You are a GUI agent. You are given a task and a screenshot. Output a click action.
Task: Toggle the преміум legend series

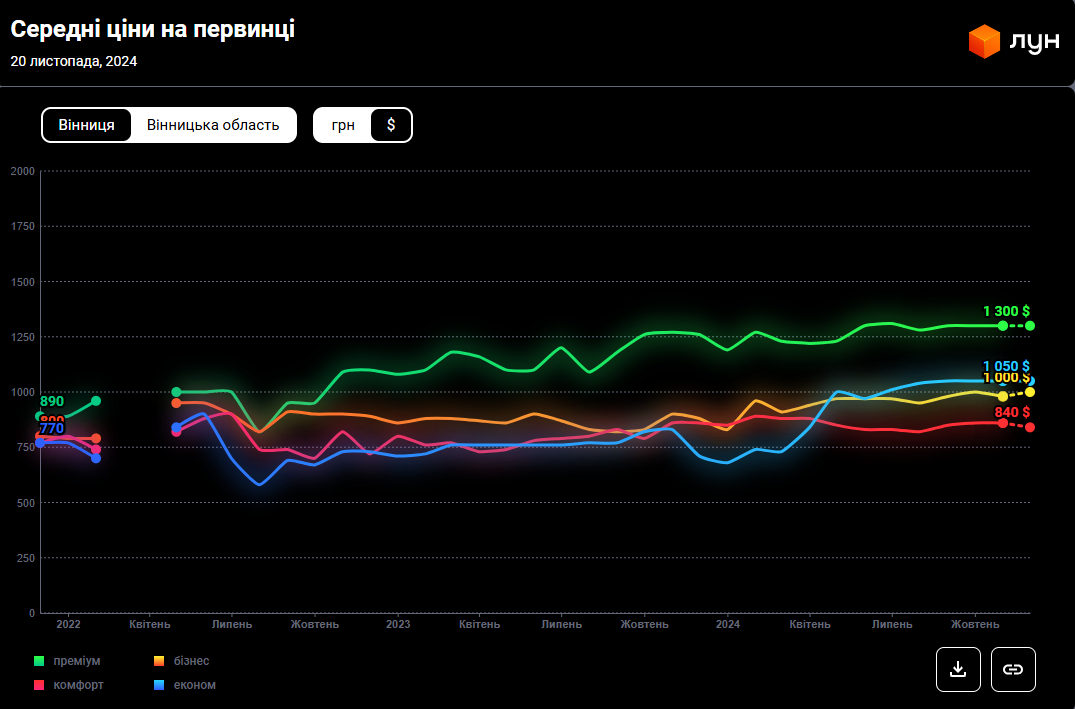[69, 661]
